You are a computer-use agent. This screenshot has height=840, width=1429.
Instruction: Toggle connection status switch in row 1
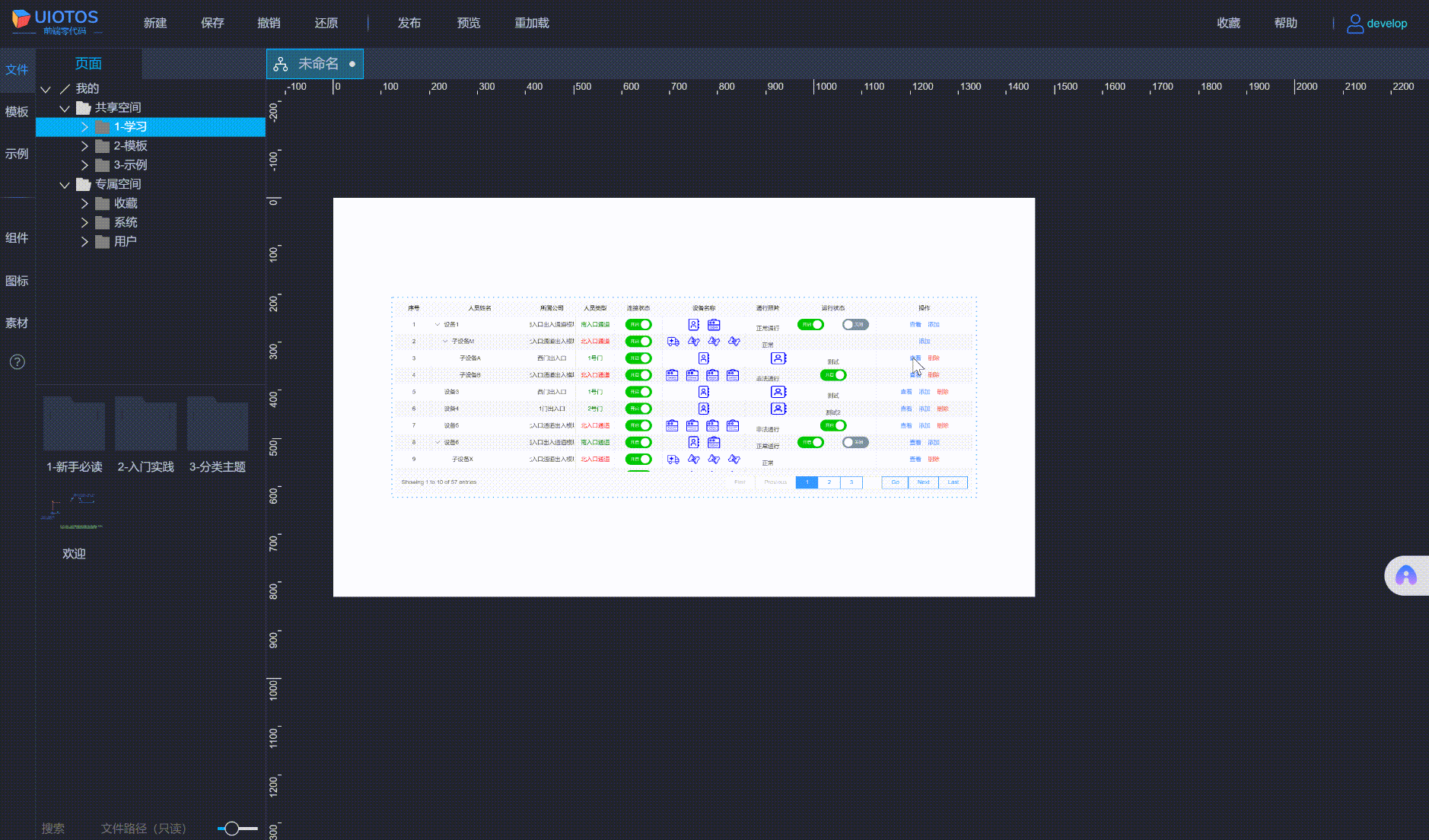[638, 325]
